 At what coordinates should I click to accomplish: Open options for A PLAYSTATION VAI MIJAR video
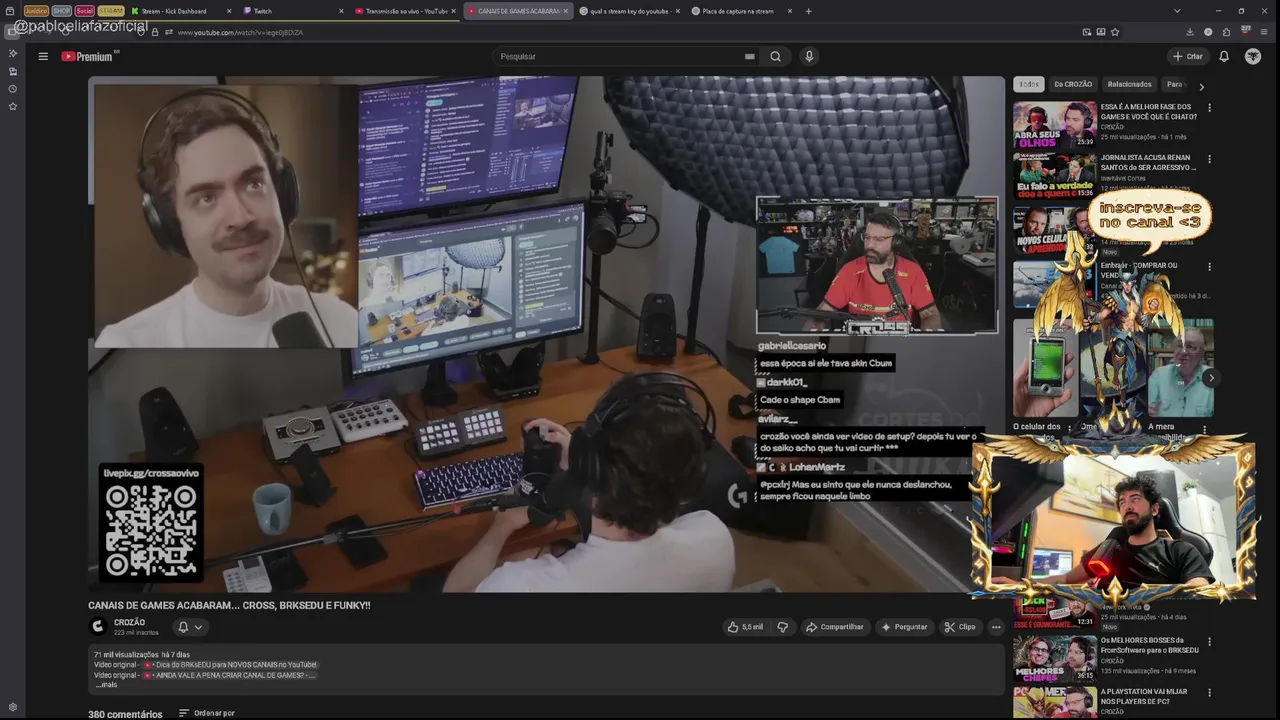tap(1209, 693)
